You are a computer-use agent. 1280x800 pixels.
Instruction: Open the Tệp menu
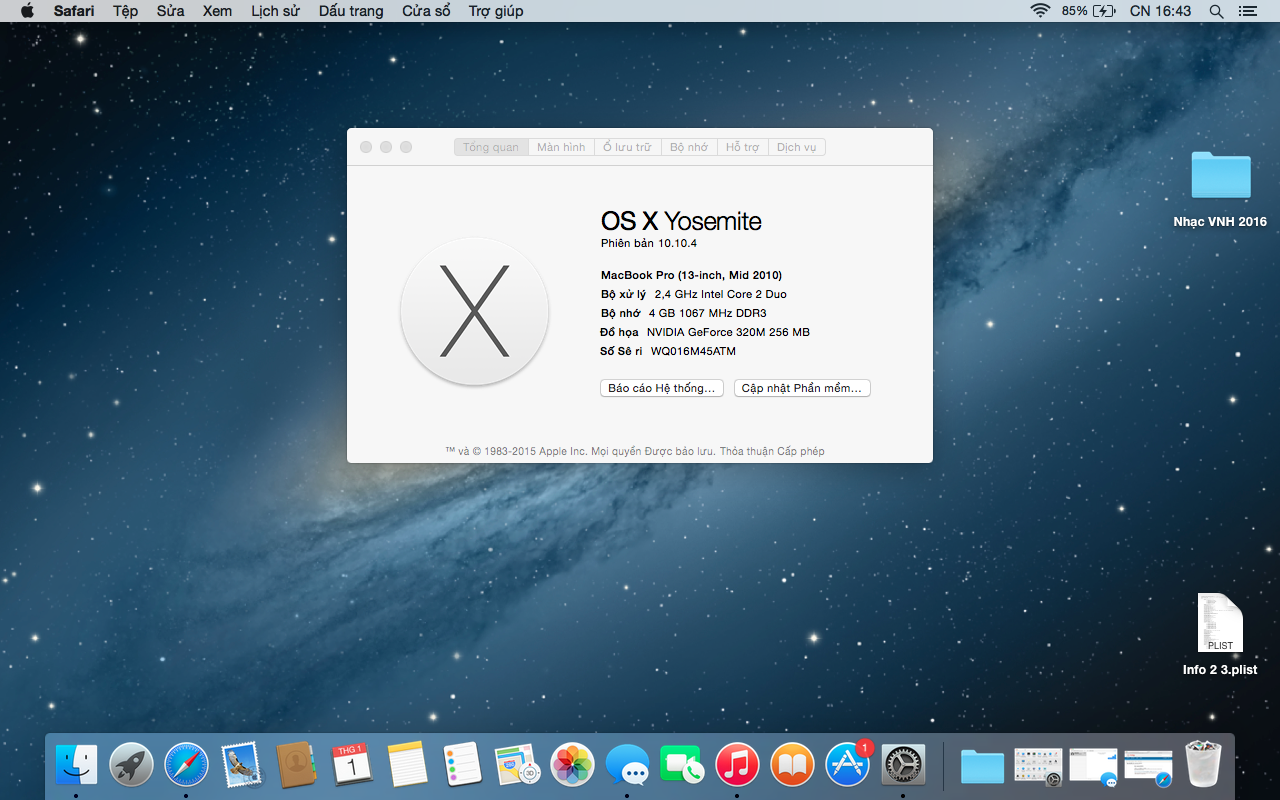[125, 11]
